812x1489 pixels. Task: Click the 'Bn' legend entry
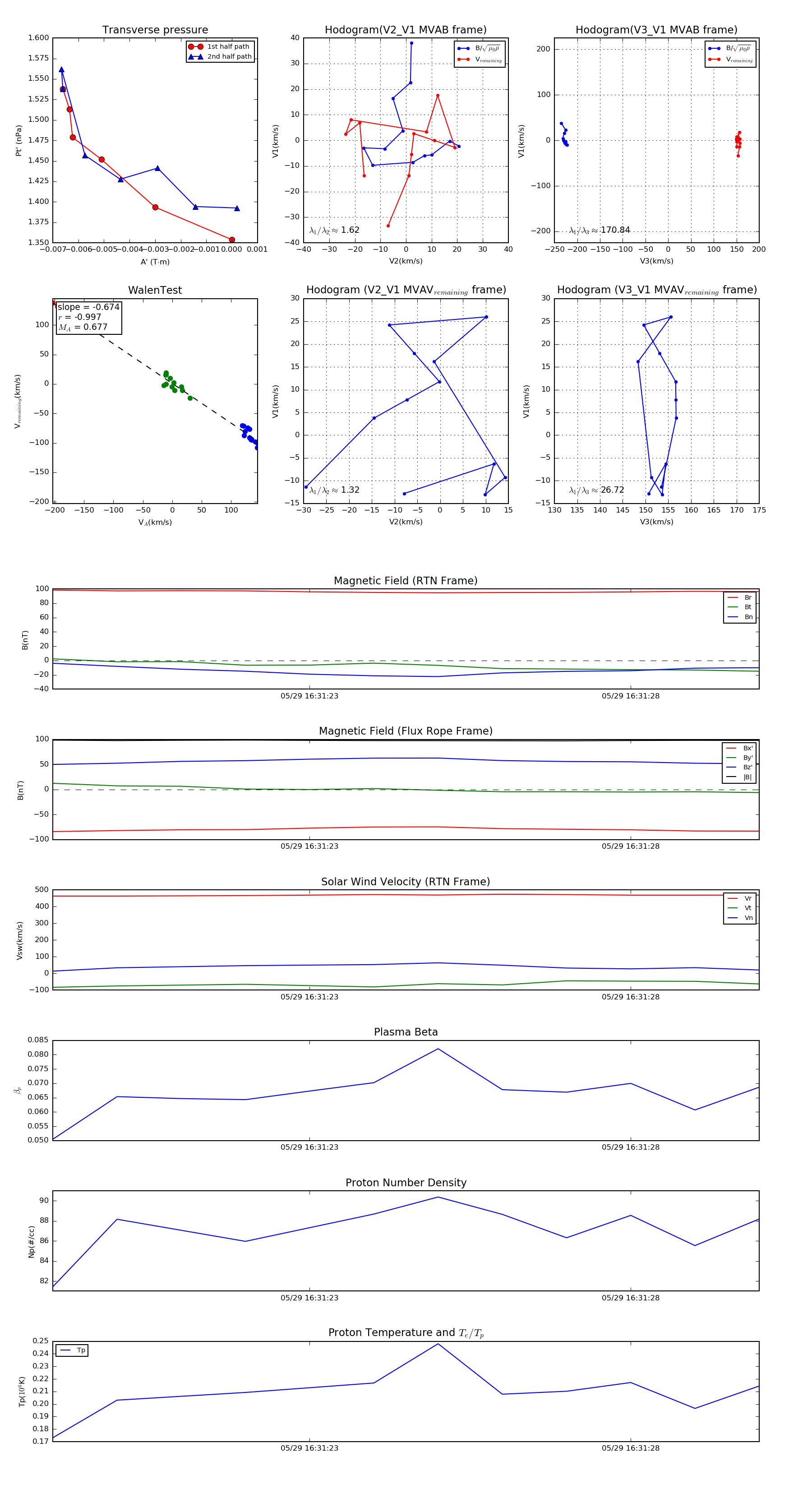[x=740, y=617]
